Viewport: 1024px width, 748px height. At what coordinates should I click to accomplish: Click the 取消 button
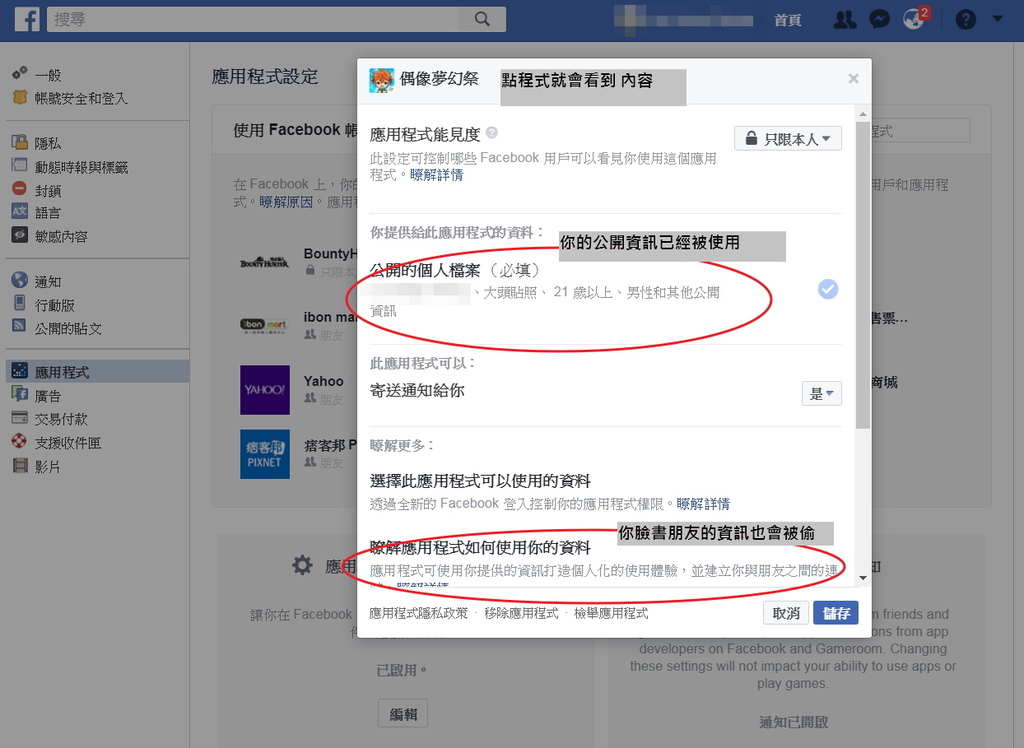786,613
